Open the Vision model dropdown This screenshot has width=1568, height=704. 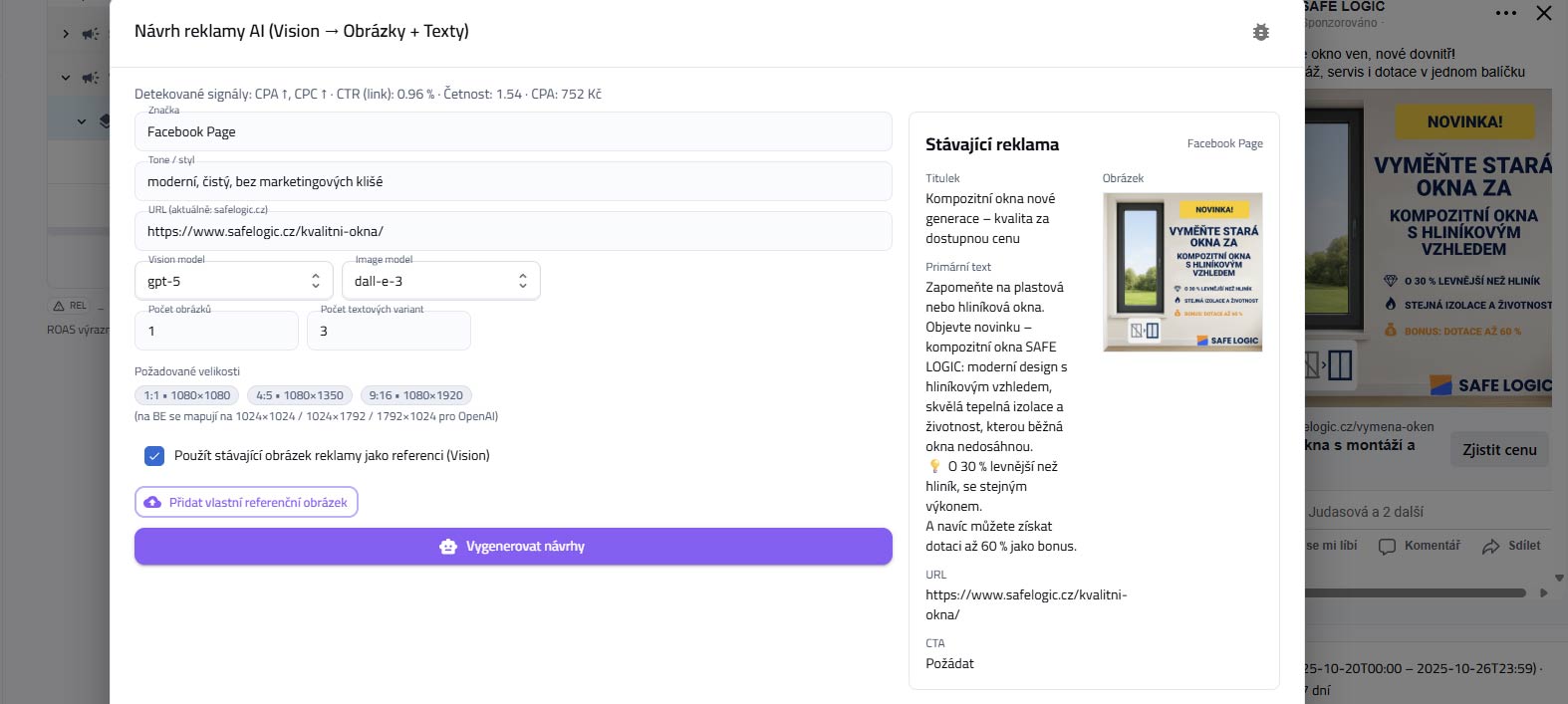pyautogui.click(x=234, y=282)
